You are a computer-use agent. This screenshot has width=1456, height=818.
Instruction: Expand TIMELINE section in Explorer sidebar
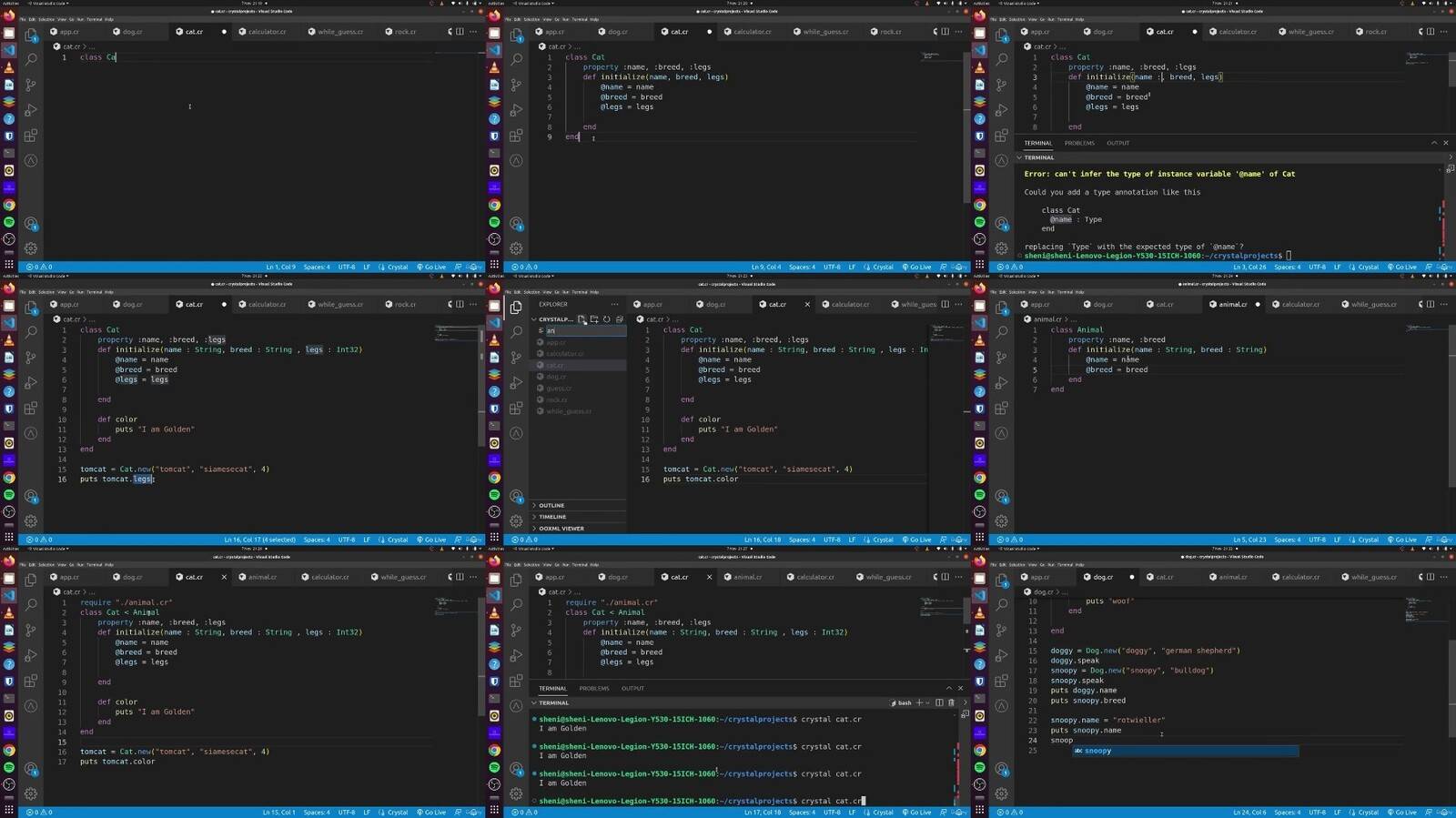click(577, 517)
